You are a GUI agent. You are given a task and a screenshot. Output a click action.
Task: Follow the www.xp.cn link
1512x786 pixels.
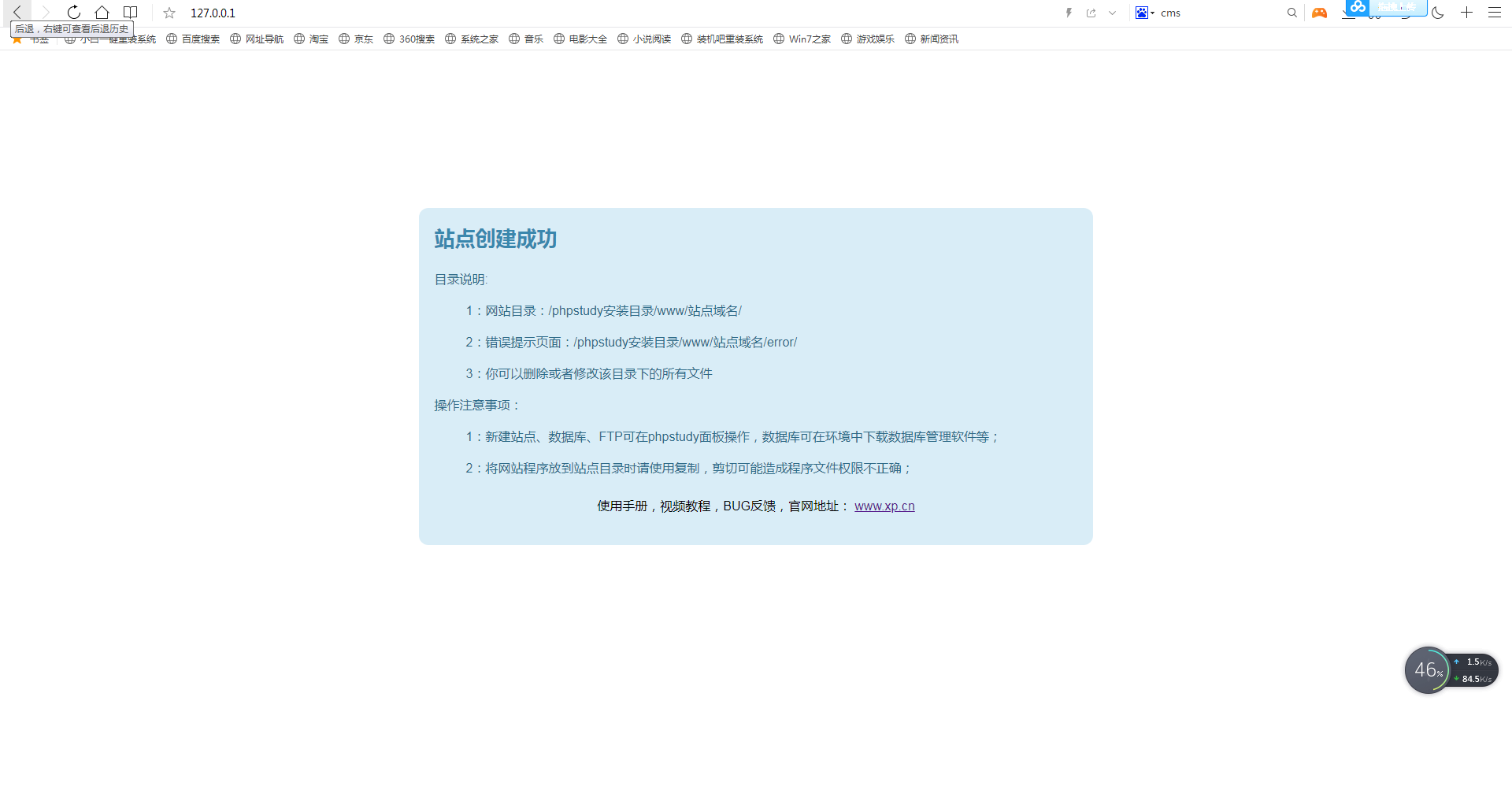pos(884,506)
